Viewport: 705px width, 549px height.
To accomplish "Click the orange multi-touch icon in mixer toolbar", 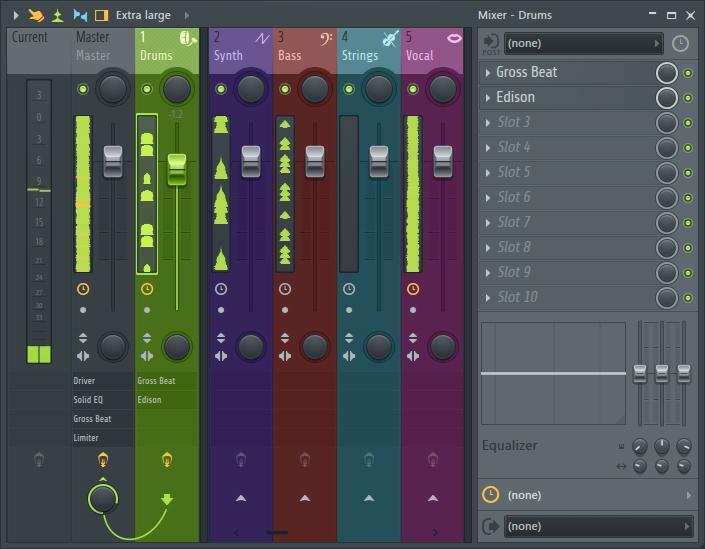I will click(36, 15).
